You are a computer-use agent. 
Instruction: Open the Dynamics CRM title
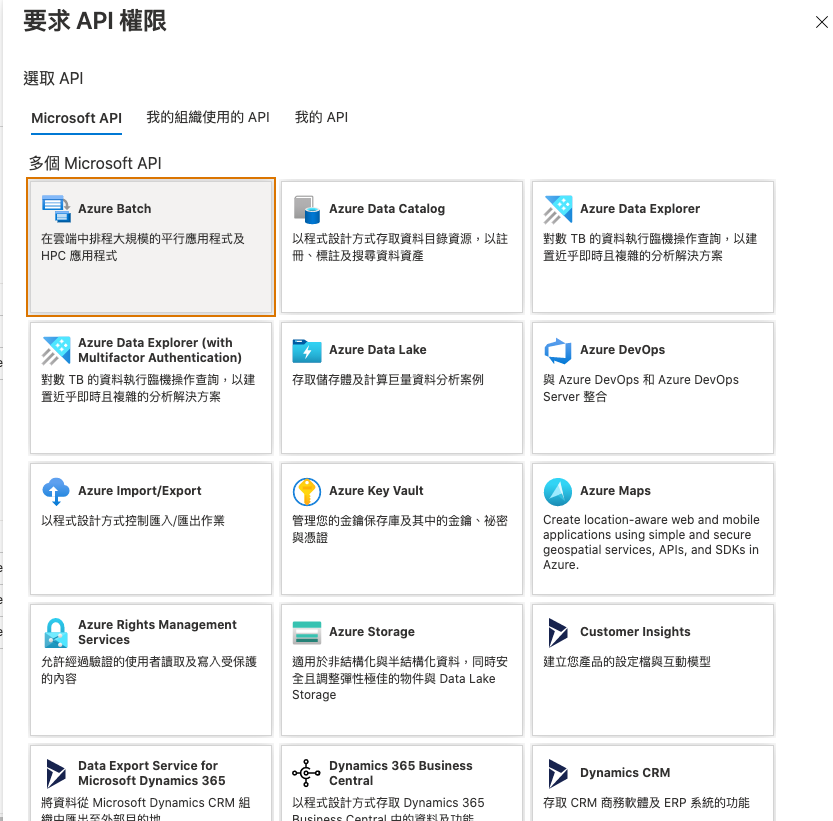(x=625, y=772)
